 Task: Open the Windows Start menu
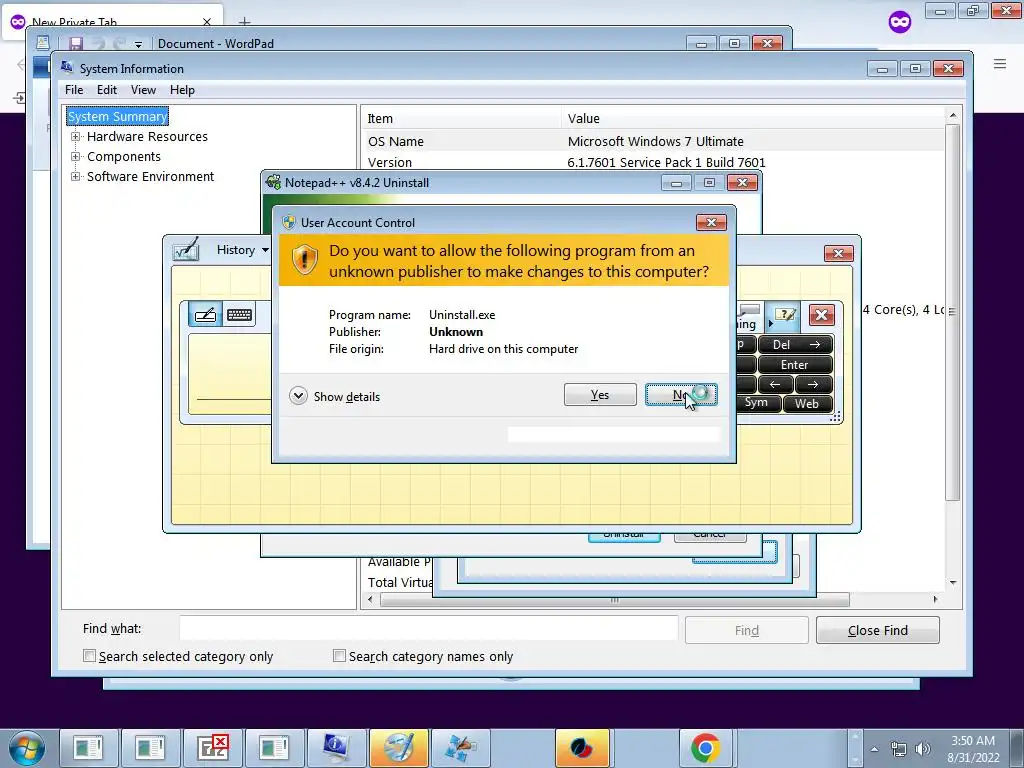click(27, 748)
